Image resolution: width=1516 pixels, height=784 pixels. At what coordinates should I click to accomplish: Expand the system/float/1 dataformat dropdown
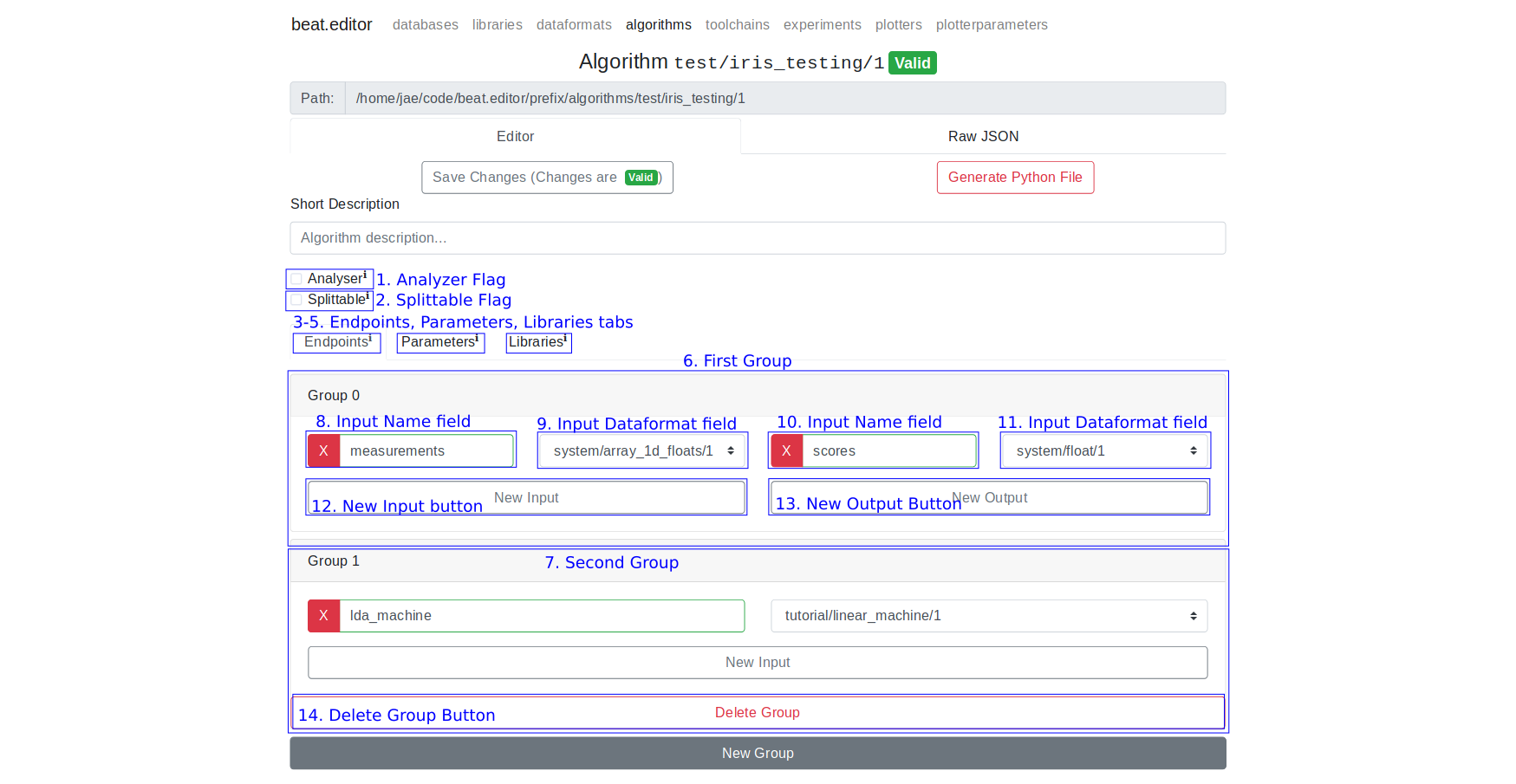pyautogui.click(x=1105, y=450)
